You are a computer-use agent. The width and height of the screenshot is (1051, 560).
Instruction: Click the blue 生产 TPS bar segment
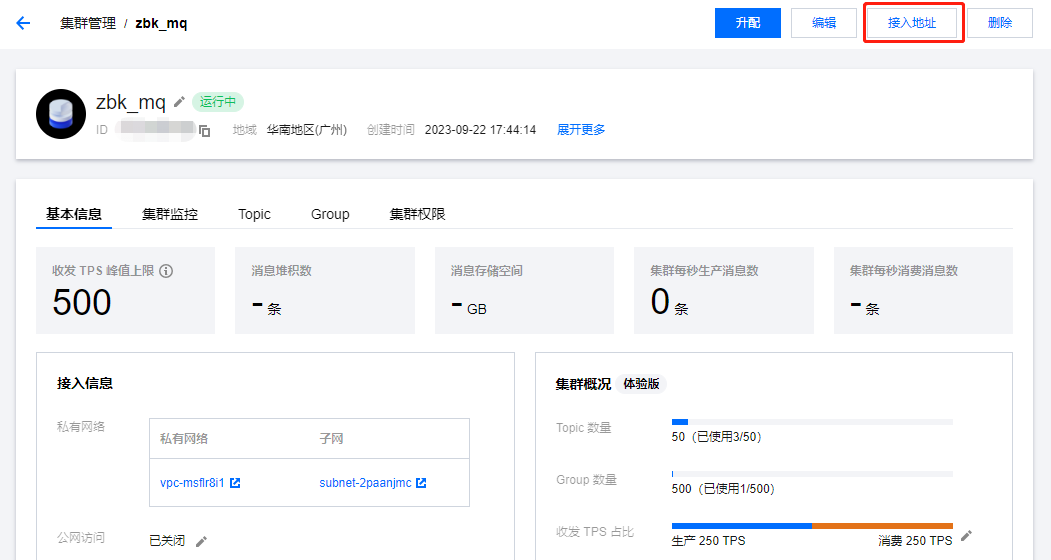tap(741, 526)
